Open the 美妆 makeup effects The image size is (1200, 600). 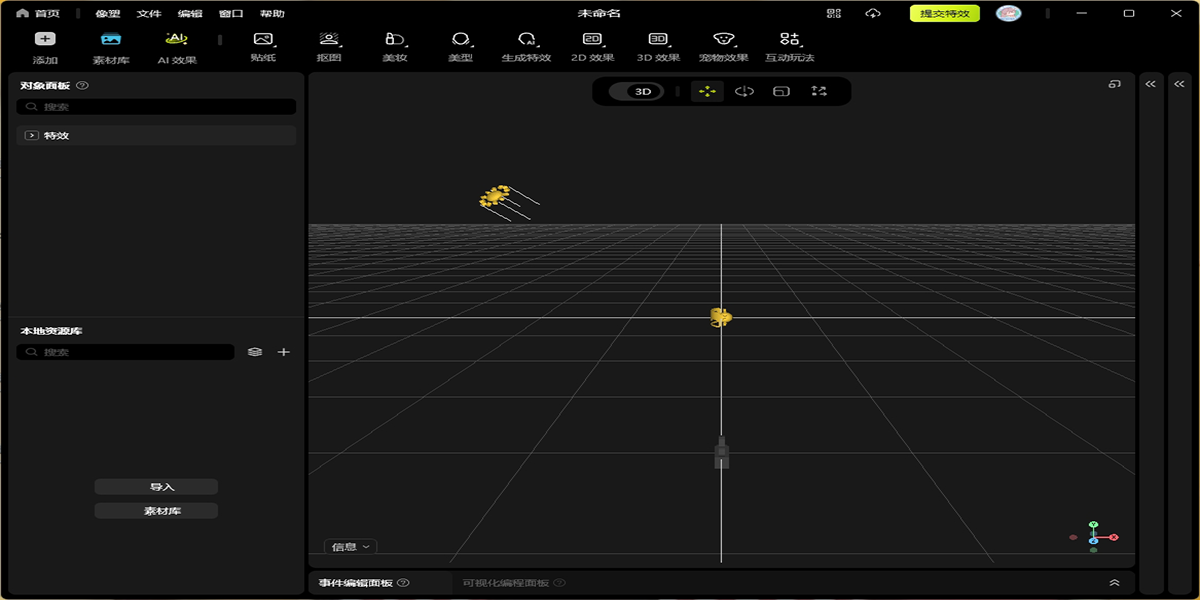point(395,46)
